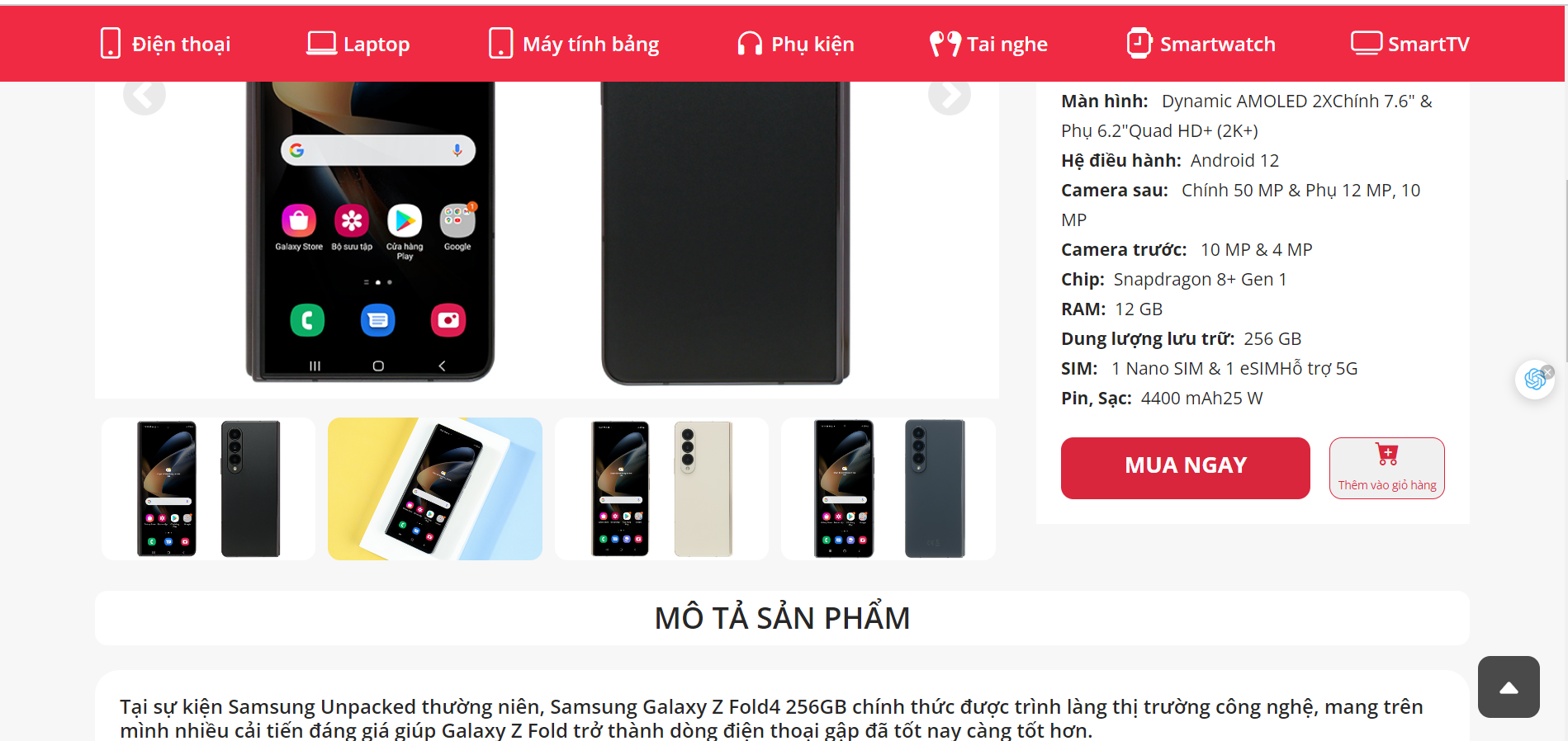Click the tablet icon beside Máy tính bảng
1568x741 pixels.
[500, 43]
